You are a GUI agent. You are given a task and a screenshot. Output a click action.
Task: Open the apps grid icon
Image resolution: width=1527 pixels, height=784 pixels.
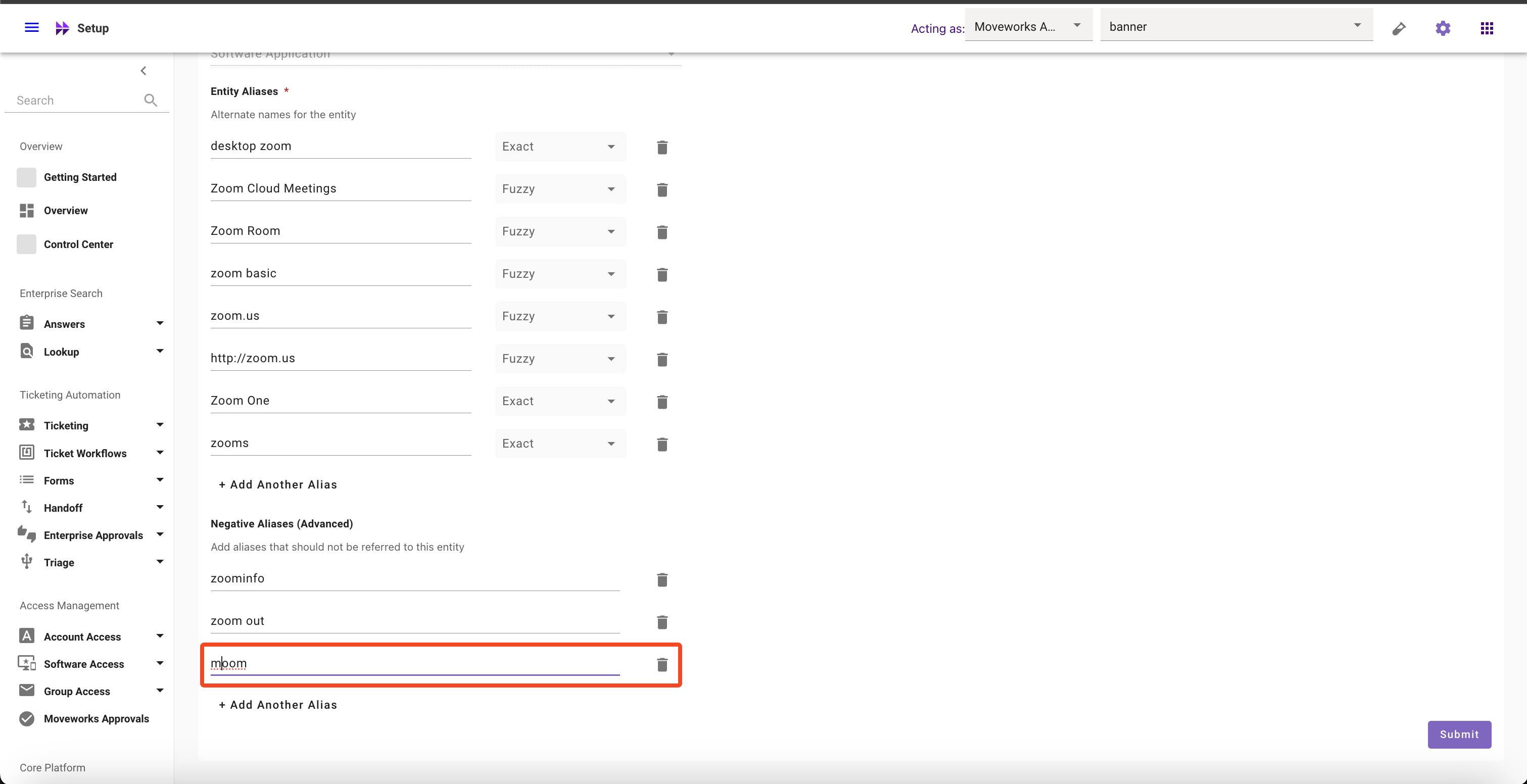[x=1486, y=28]
